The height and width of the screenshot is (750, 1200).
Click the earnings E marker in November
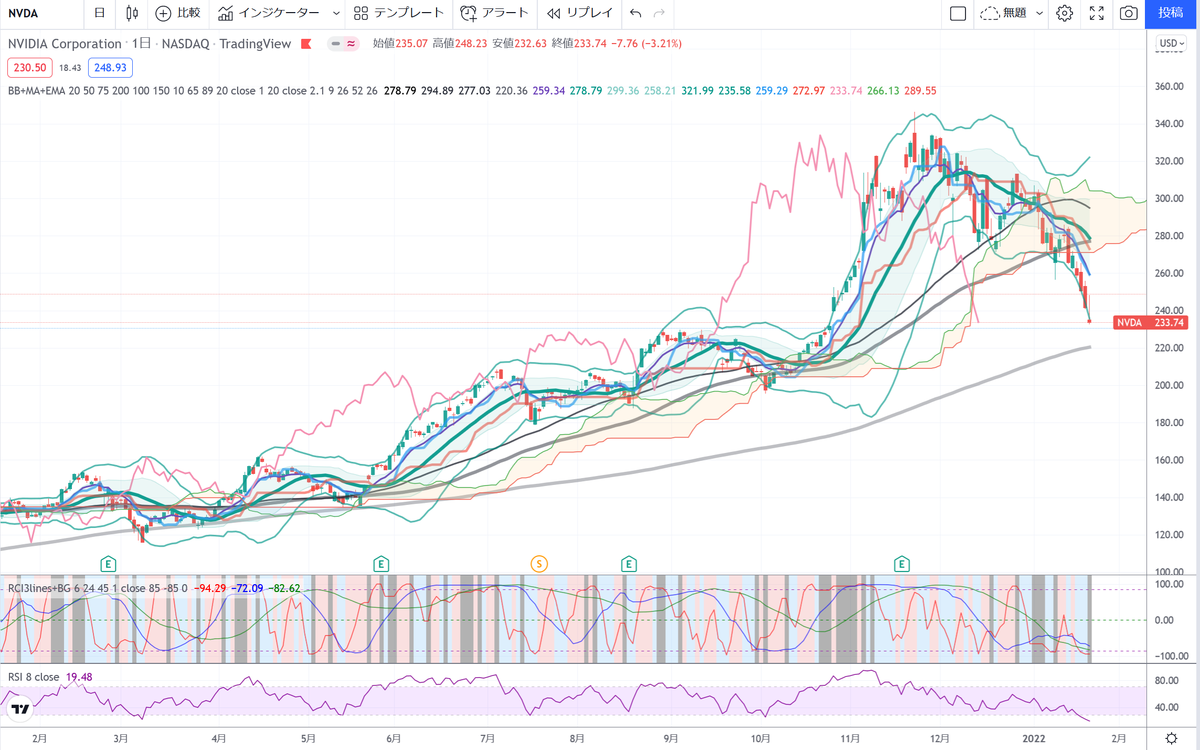click(902, 564)
